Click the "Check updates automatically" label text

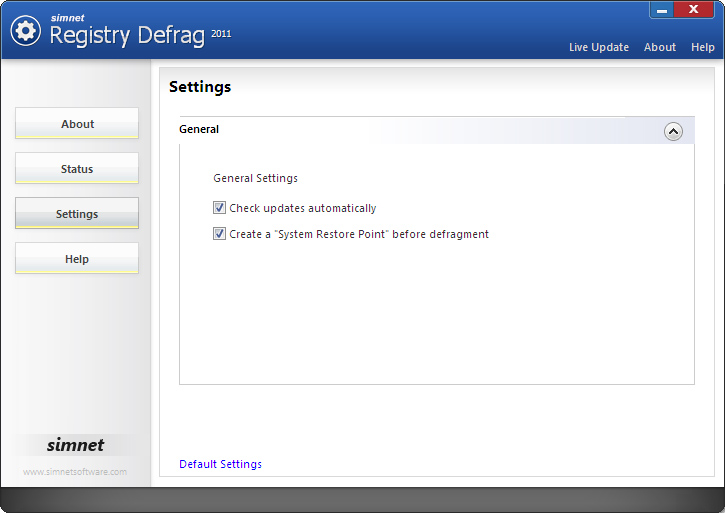pos(303,208)
